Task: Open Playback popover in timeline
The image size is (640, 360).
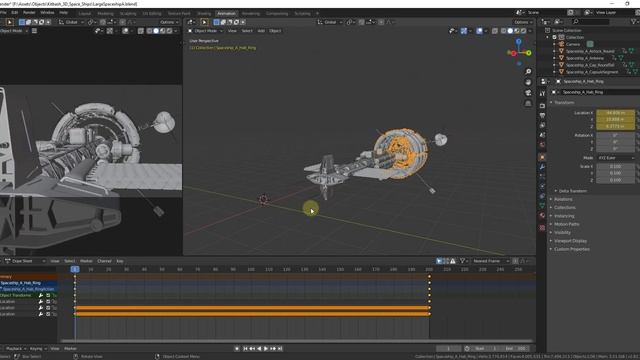Action: click(16, 349)
